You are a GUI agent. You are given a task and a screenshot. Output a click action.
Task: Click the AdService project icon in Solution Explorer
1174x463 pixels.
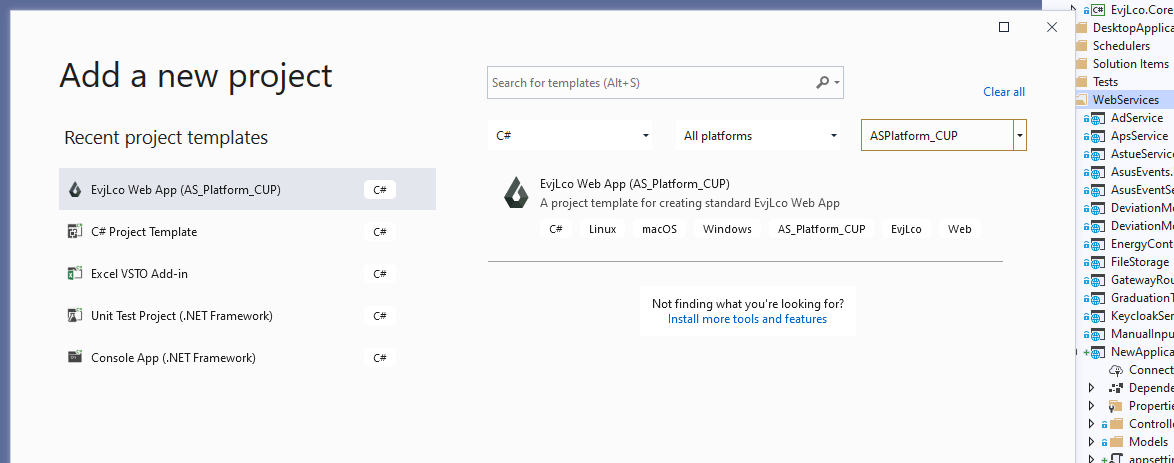[x=1098, y=118]
